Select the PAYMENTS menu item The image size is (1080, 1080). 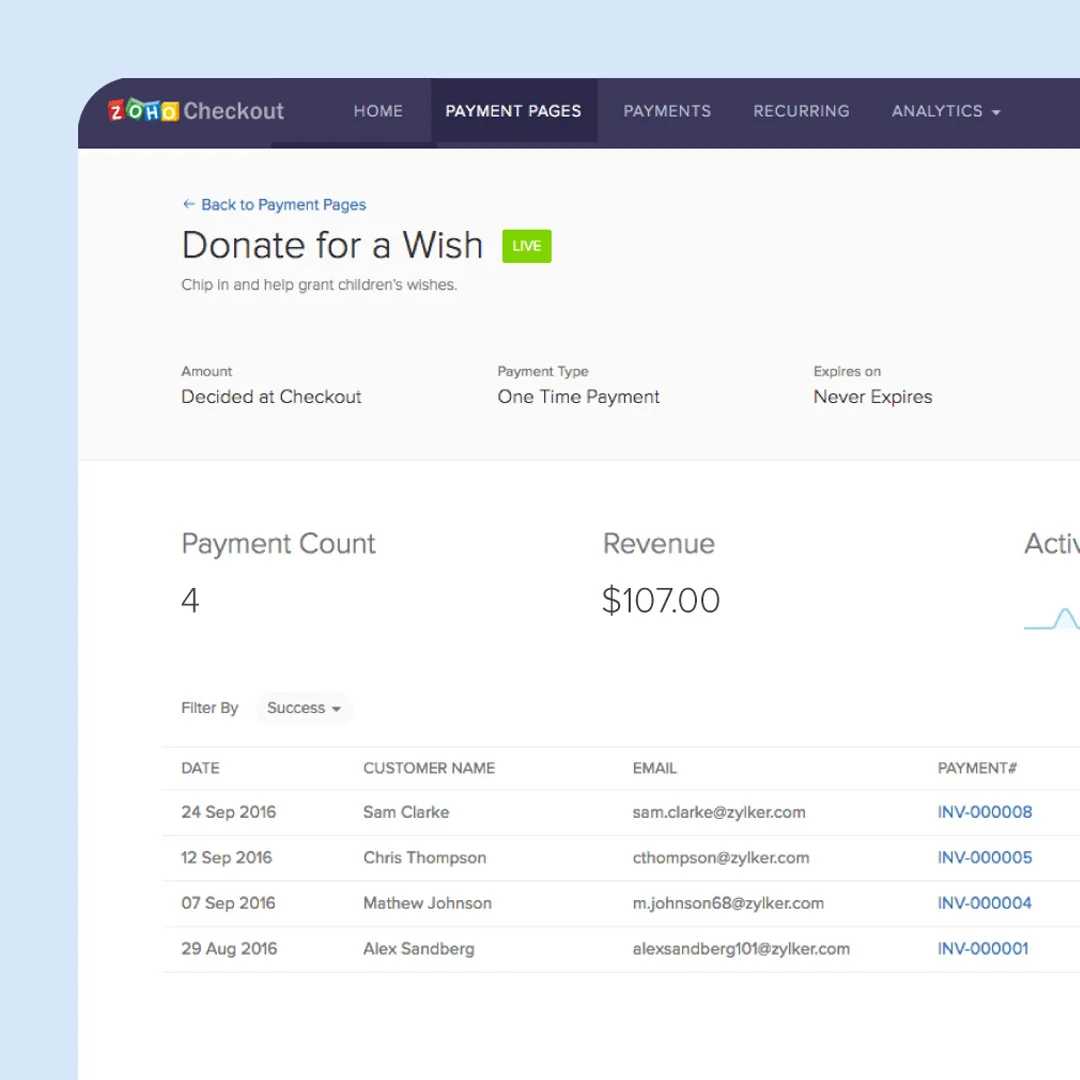[x=667, y=111]
